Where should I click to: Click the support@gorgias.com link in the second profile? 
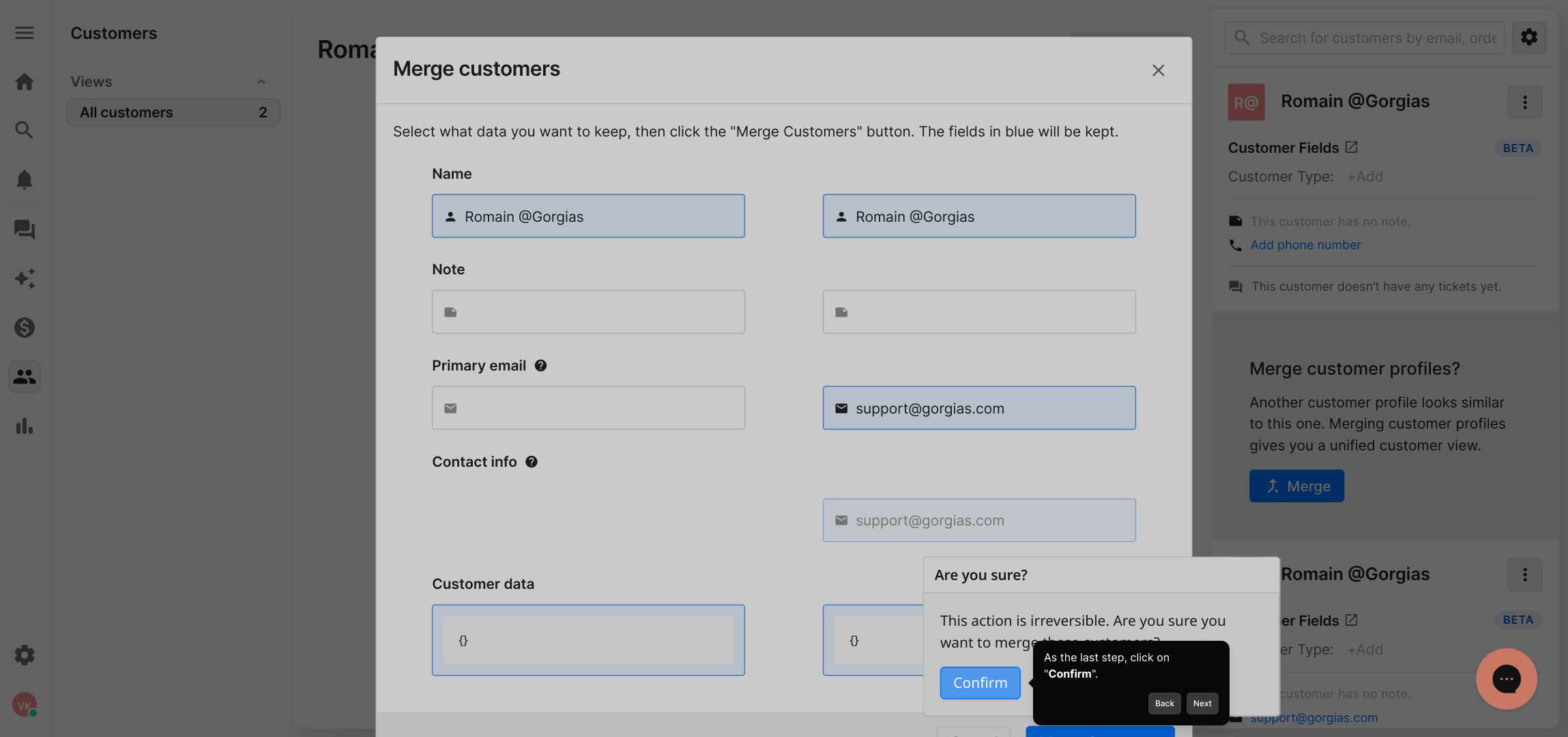coord(1314,718)
